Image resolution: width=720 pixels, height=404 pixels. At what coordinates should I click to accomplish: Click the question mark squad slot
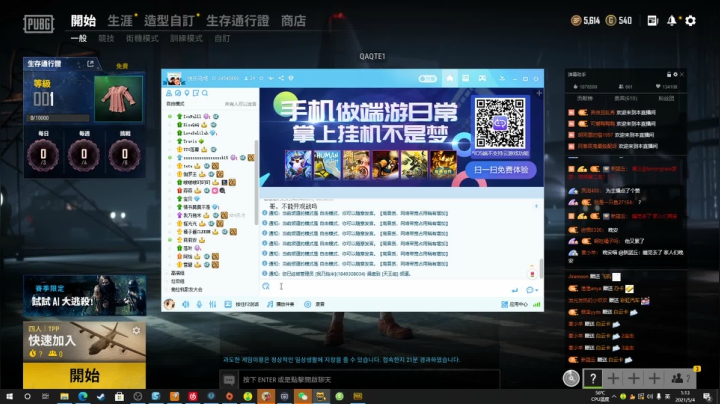coord(593,378)
